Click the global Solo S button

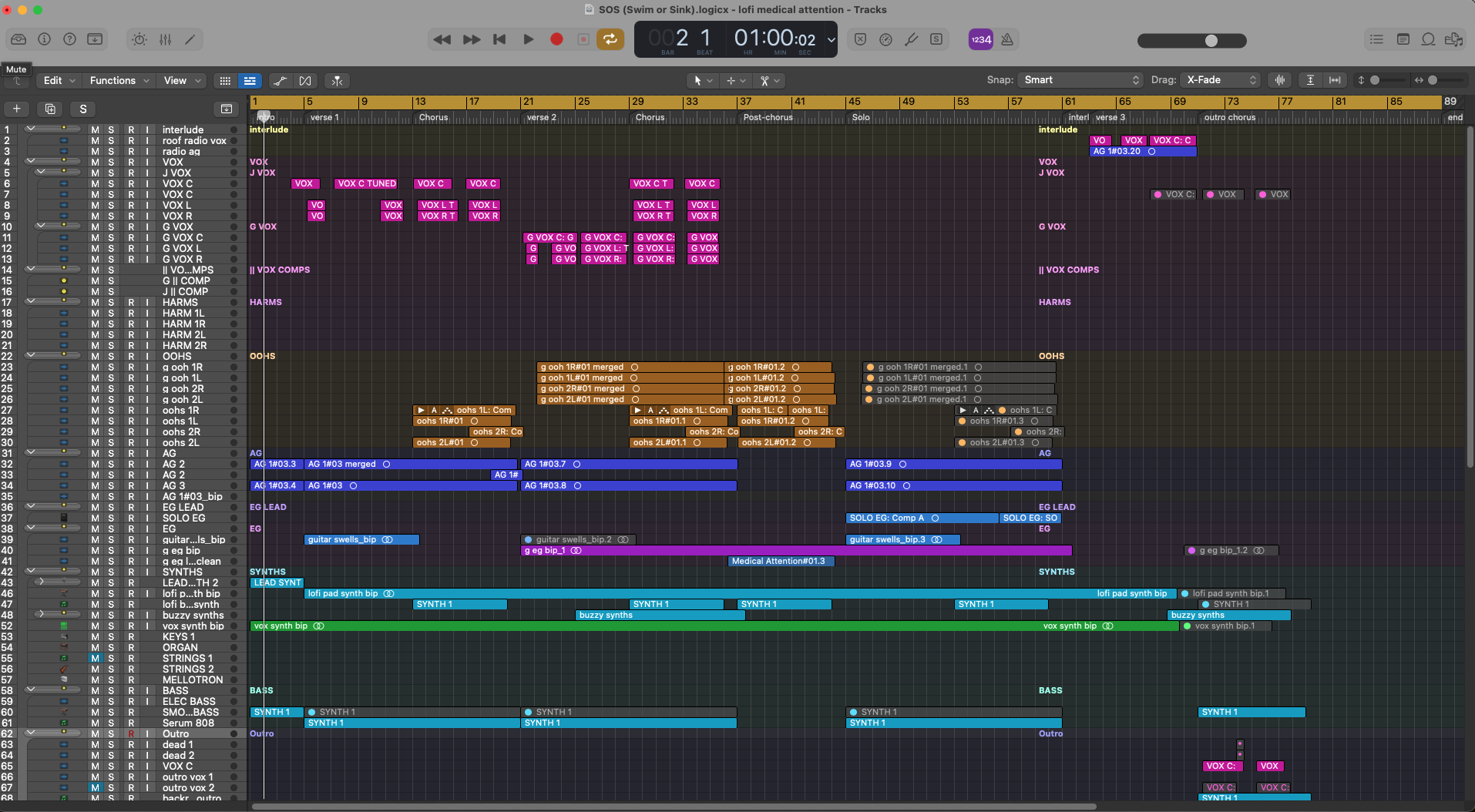point(83,109)
